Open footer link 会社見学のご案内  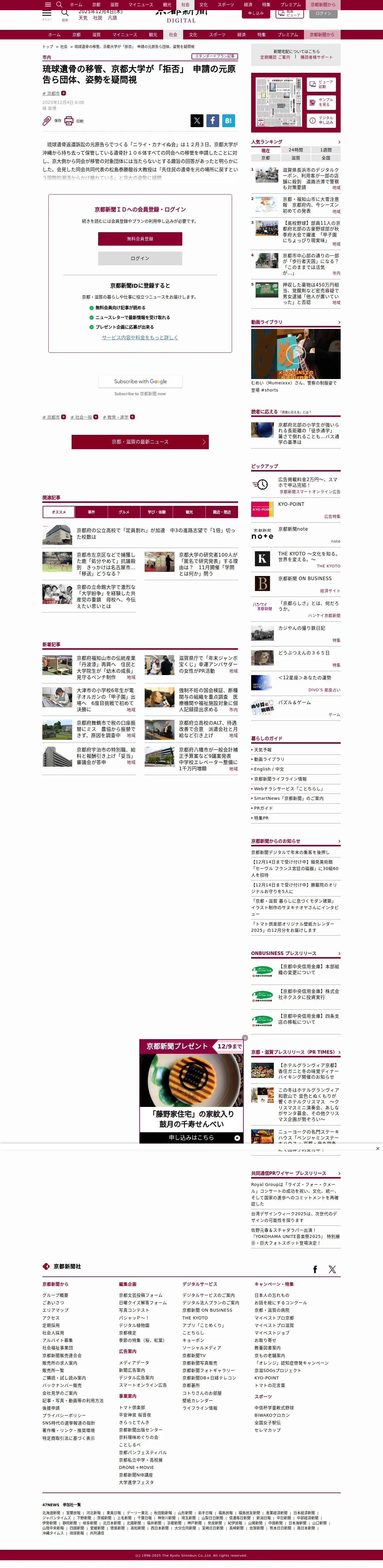(x=60, y=1393)
